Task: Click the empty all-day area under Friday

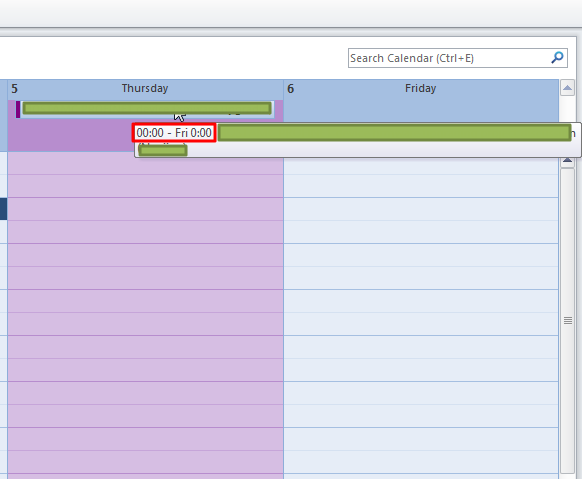Action: (421, 111)
